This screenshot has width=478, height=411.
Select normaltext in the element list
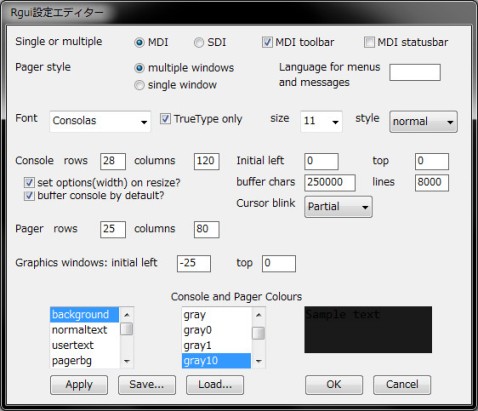pos(84,330)
